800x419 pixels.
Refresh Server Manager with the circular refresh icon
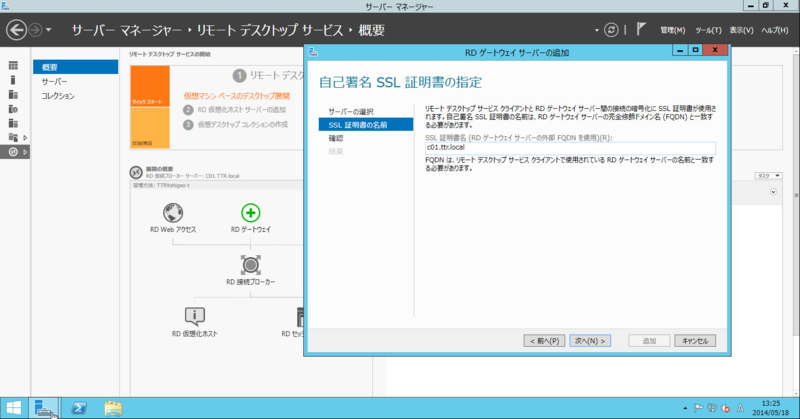[611, 30]
